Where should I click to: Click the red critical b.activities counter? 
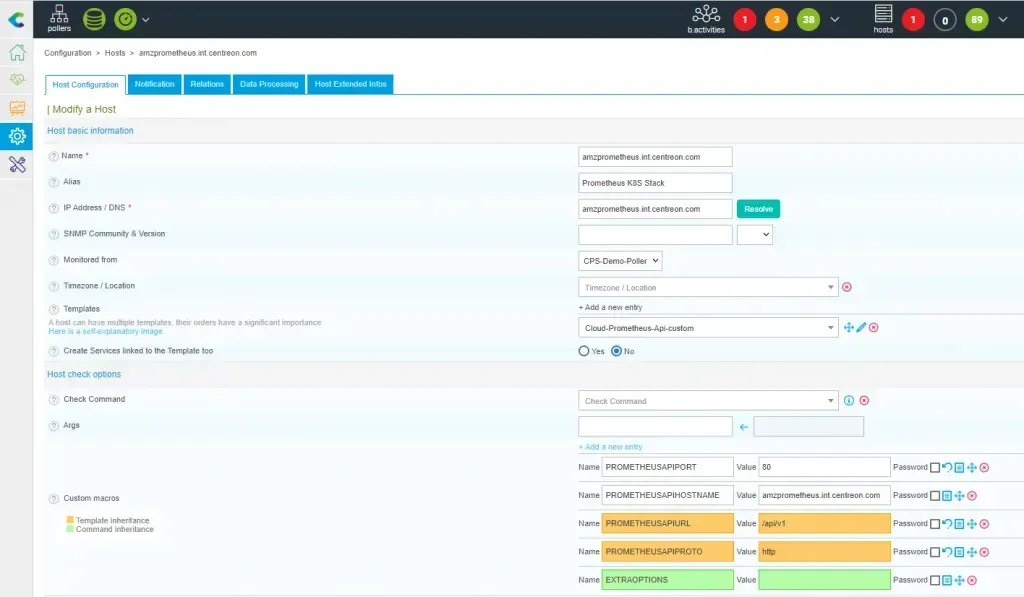(x=744, y=20)
